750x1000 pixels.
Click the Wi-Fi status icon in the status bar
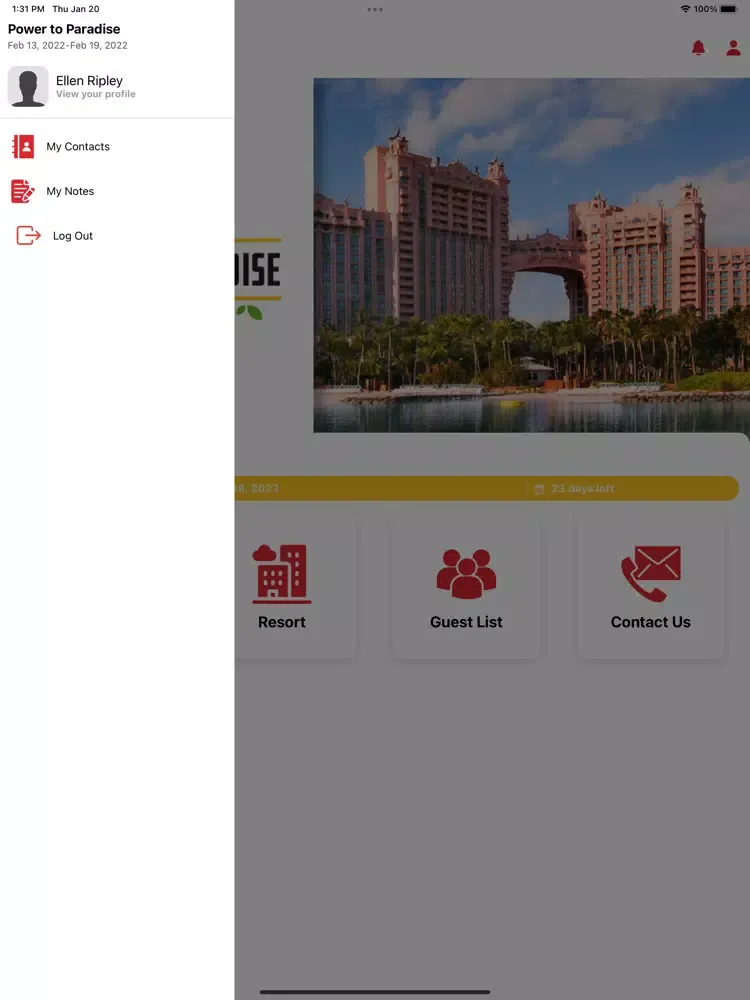[x=685, y=9]
